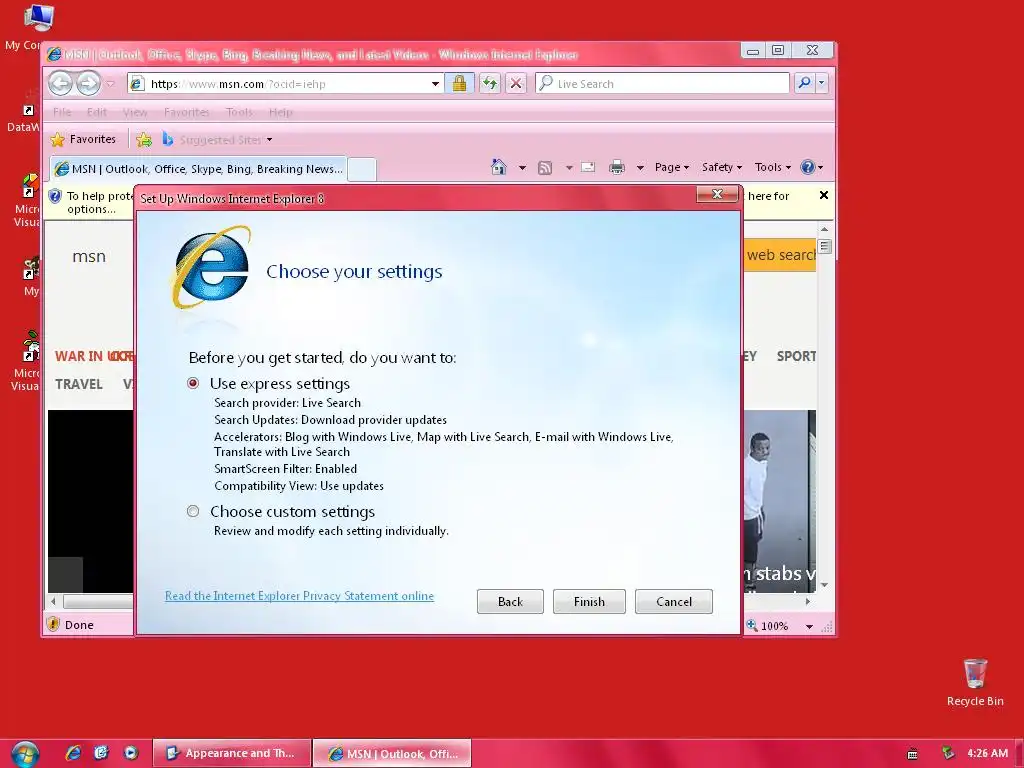Click the web search button on MSN
This screenshot has width=1024, height=768.
pyautogui.click(x=780, y=255)
